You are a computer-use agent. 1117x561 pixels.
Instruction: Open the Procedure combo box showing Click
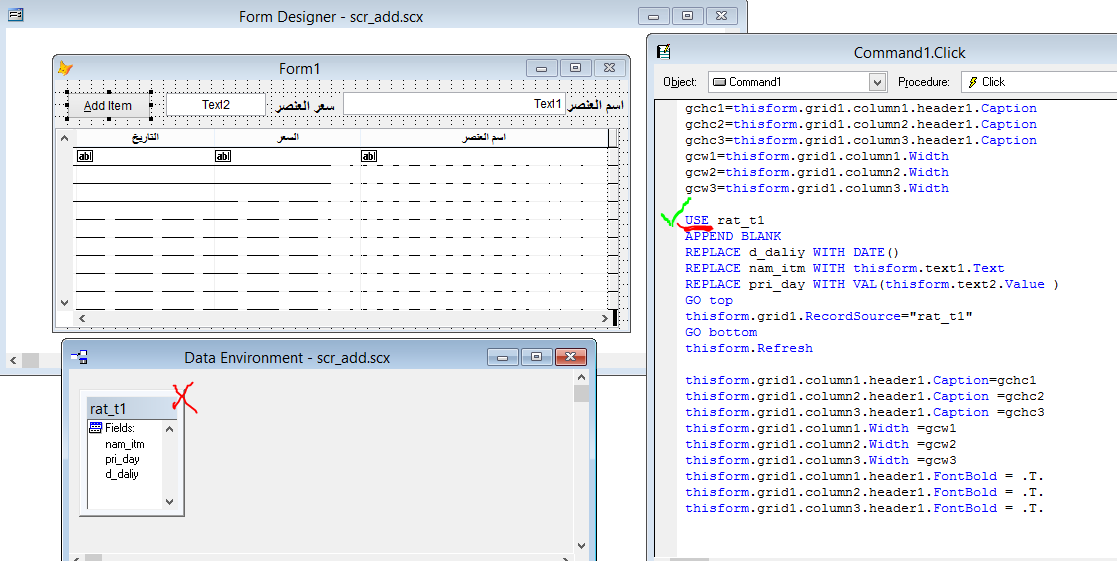point(1039,82)
